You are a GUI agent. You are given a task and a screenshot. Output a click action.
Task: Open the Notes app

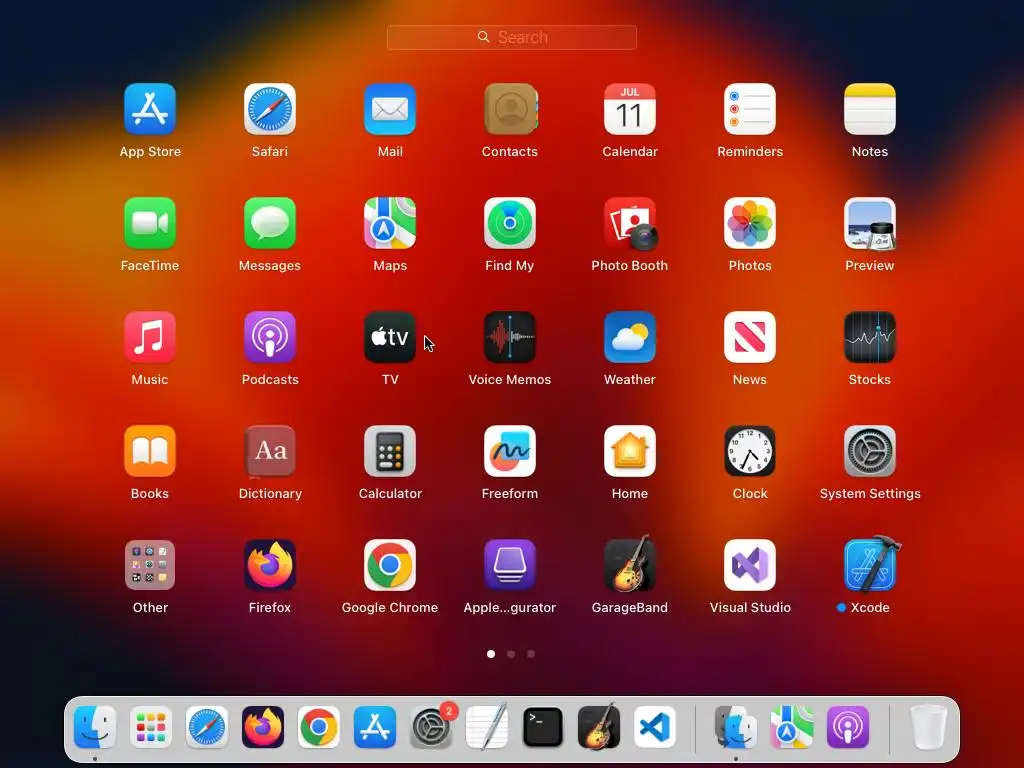coord(870,109)
